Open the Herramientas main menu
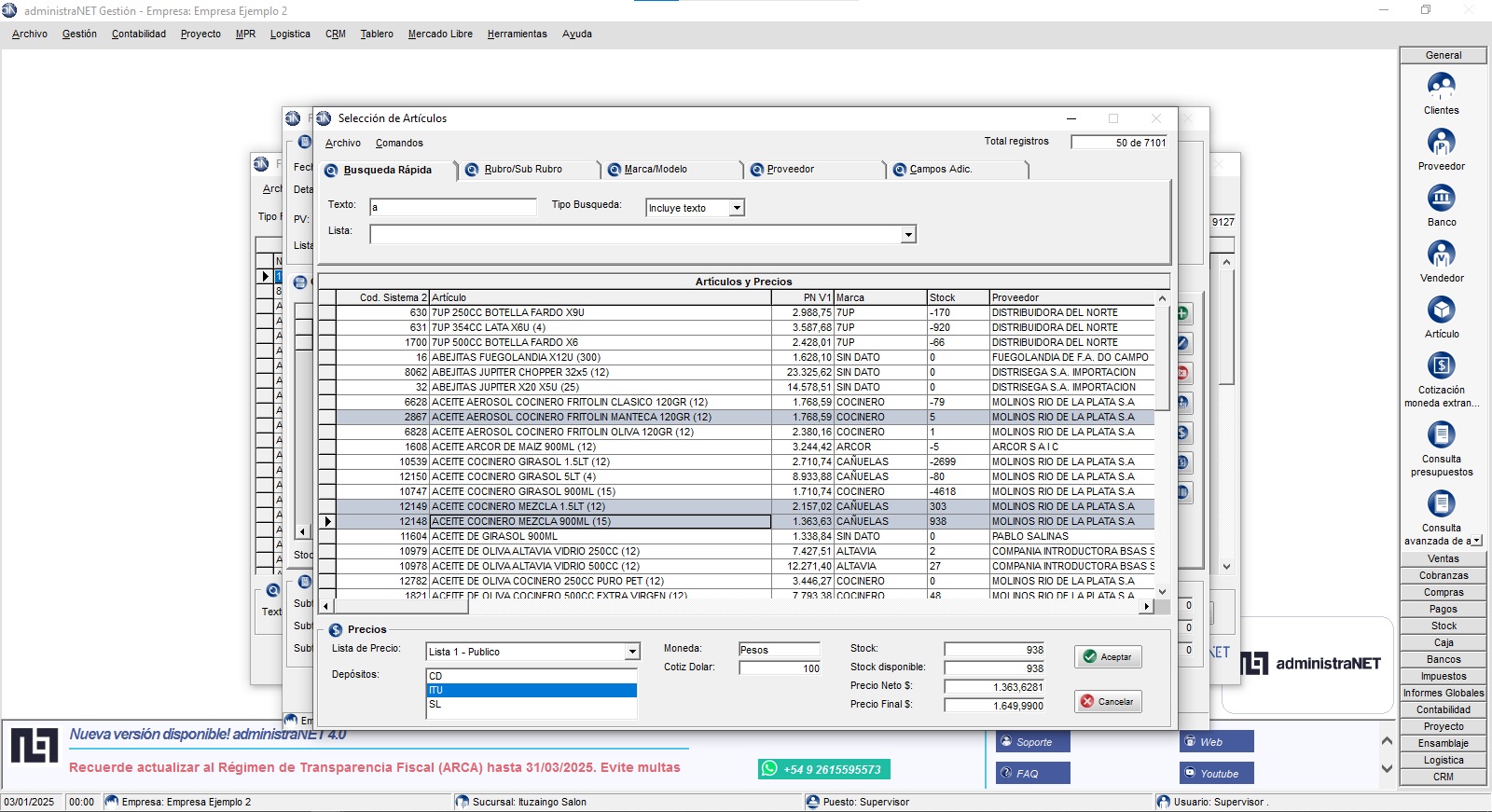 pos(518,34)
